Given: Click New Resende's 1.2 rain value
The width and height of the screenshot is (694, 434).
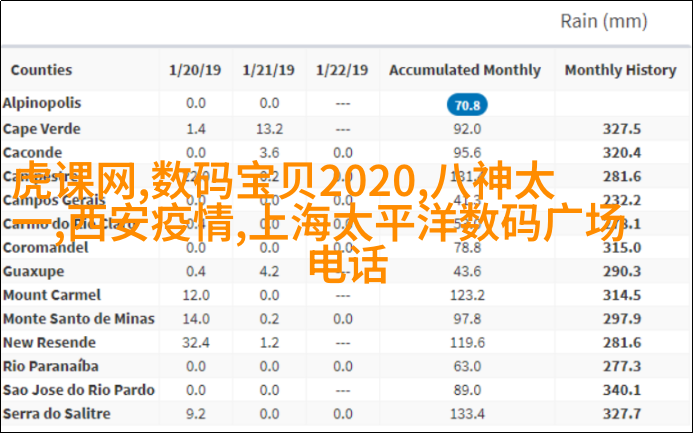Looking at the screenshot, I should [x=269, y=342].
